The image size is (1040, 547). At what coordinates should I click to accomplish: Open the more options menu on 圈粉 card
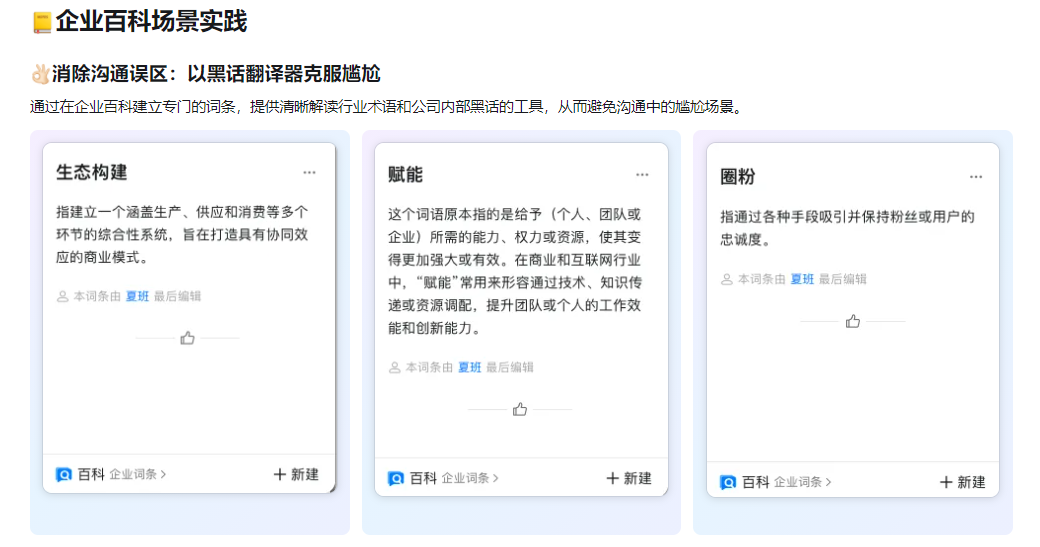975,177
